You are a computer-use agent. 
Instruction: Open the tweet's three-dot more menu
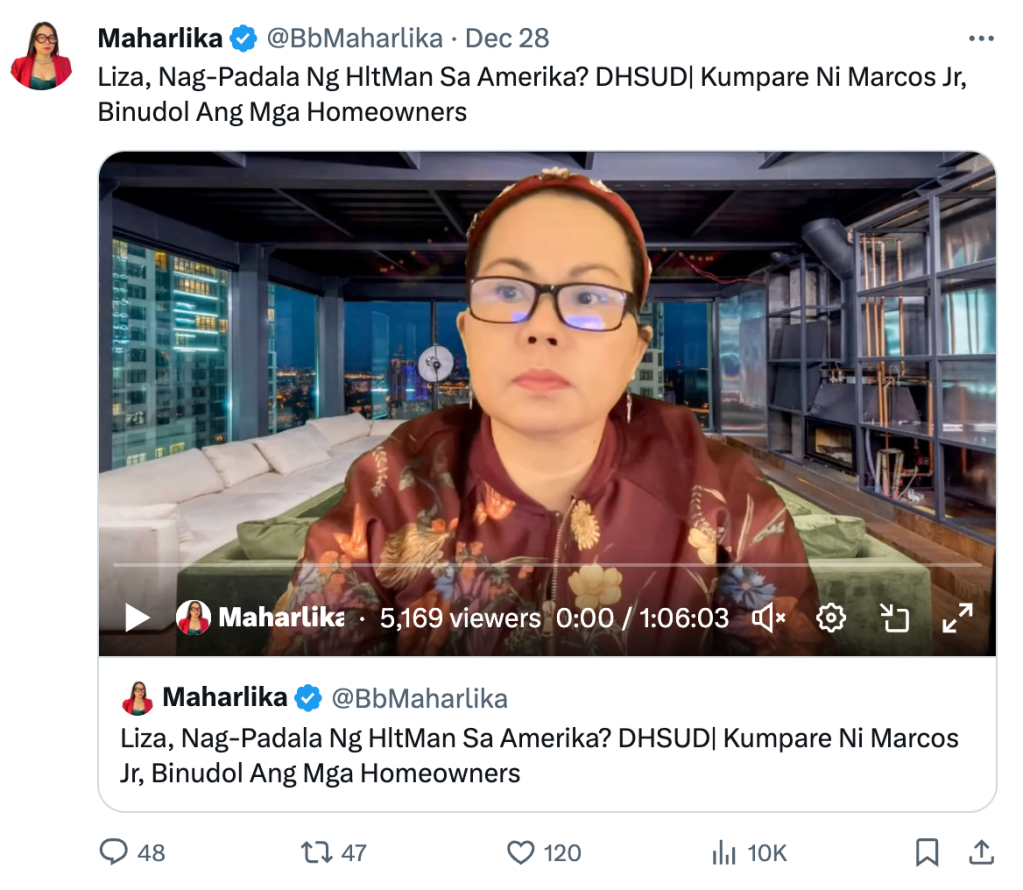pyautogui.click(x=981, y=38)
